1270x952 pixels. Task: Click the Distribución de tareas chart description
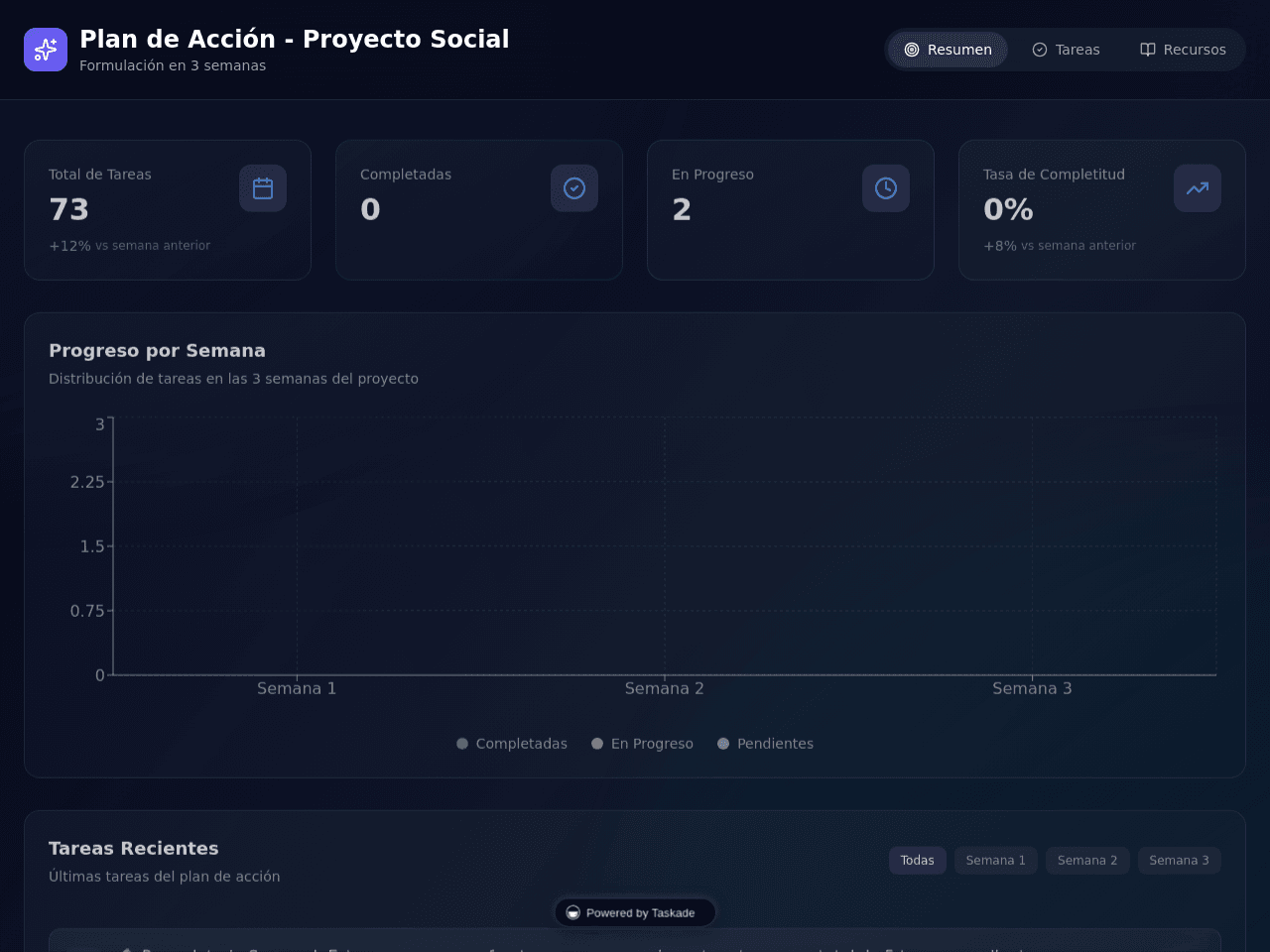pos(233,379)
